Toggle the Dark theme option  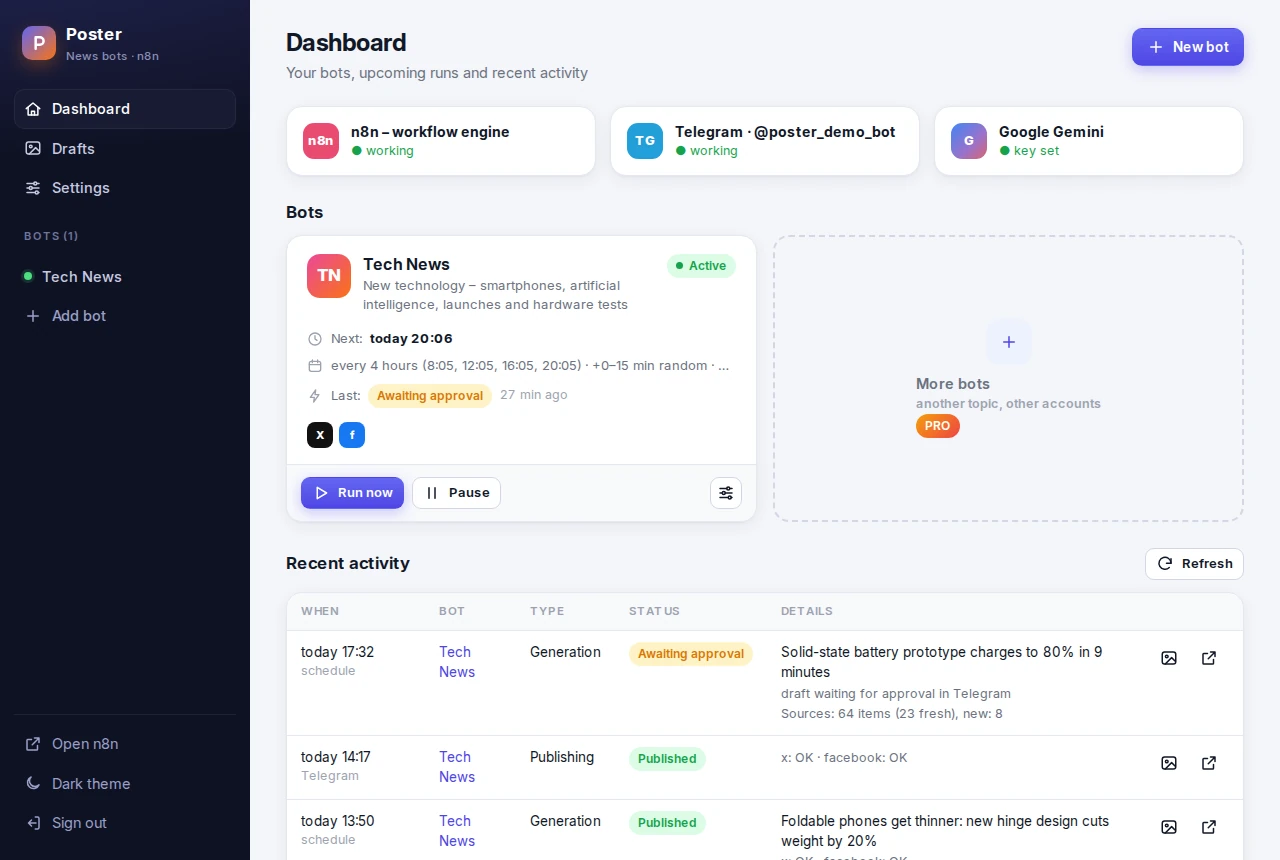125,784
